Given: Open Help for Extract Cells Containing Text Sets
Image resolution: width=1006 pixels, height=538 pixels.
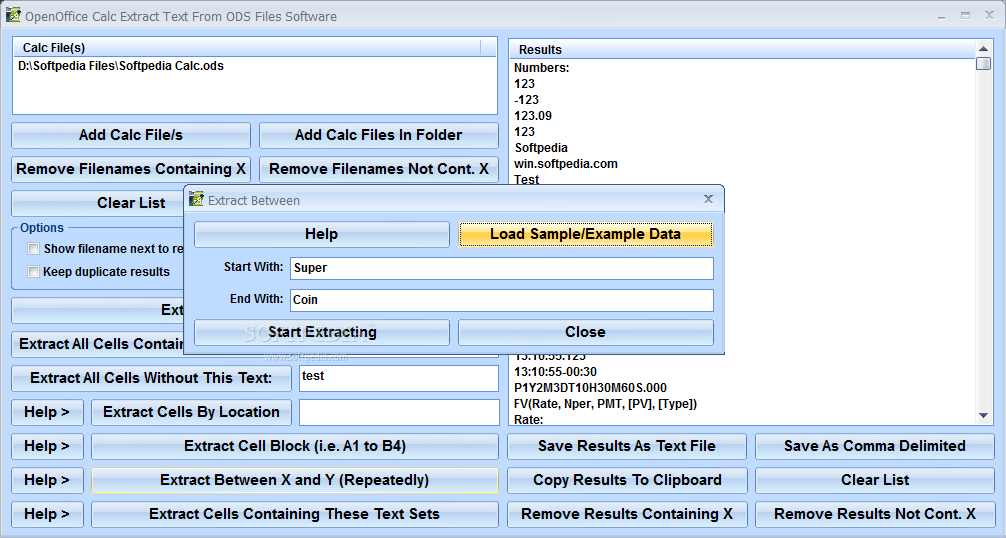Looking at the screenshot, I should coord(47,514).
